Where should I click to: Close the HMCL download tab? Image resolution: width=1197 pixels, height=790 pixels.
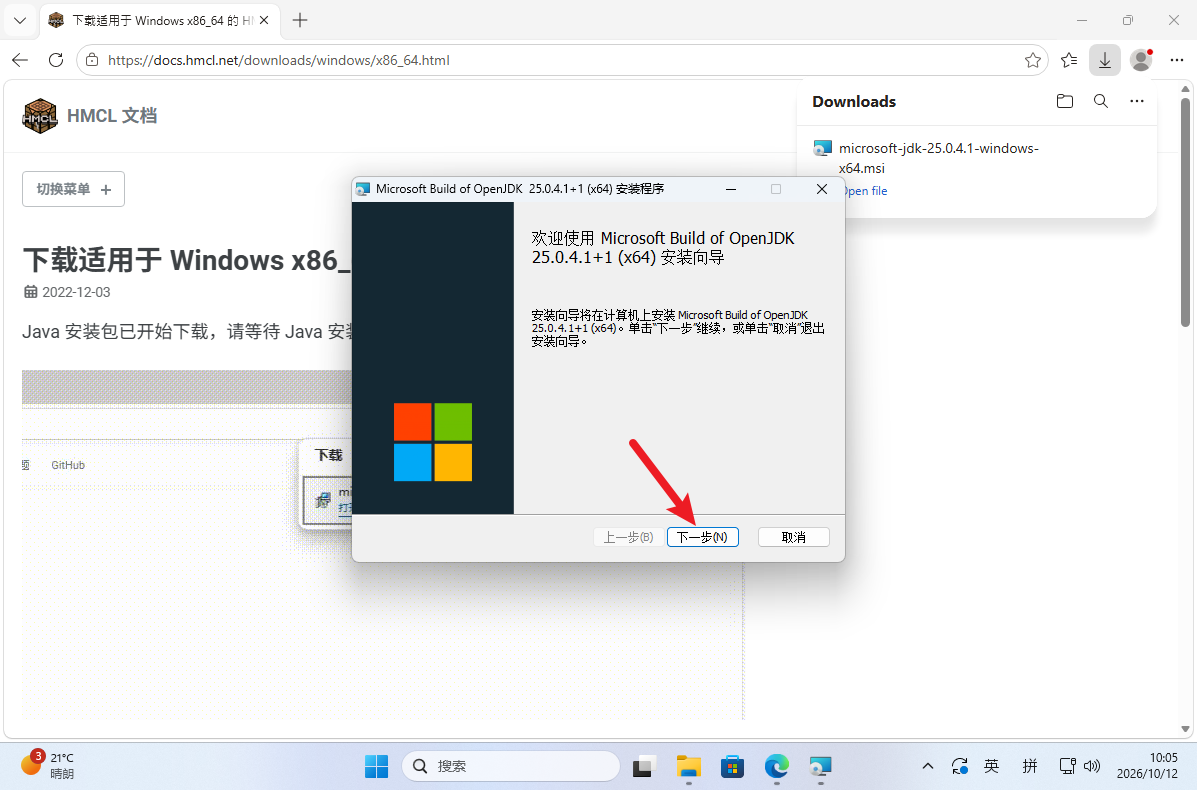[264, 21]
